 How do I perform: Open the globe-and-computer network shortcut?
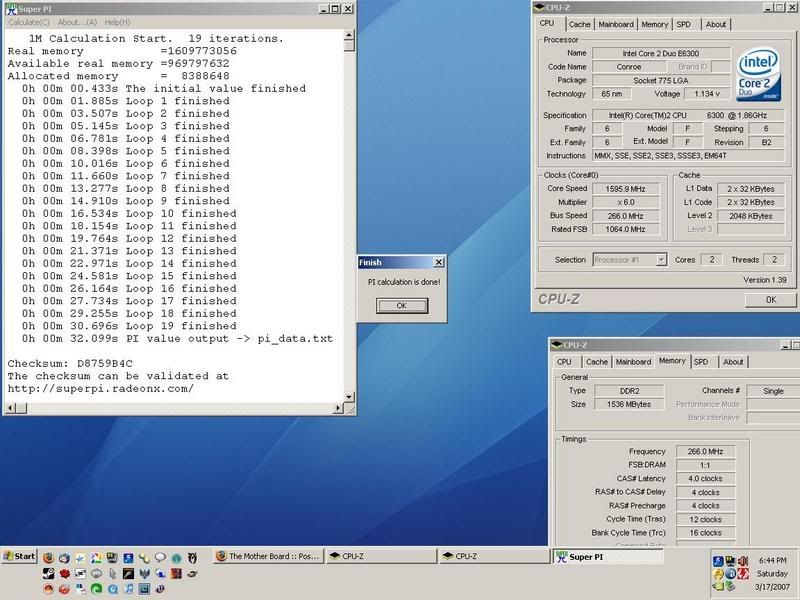click(x=160, y=573)
